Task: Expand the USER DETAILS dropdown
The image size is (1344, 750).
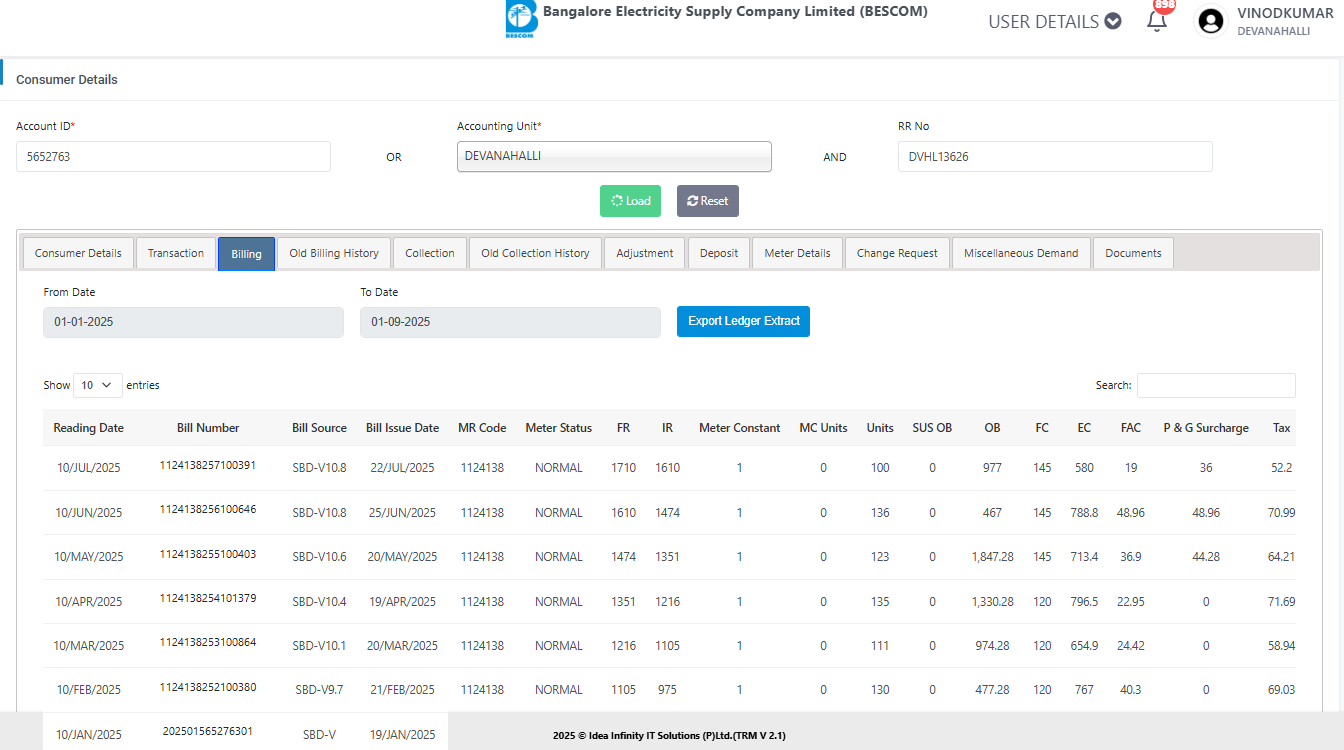Action: 1054,21
